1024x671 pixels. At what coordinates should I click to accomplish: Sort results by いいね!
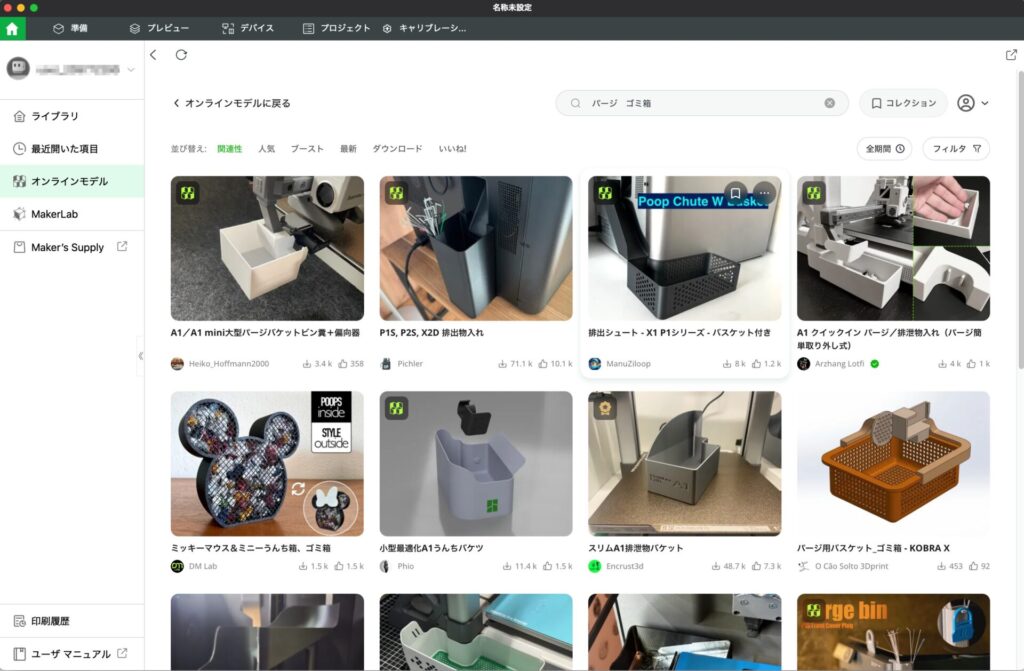pos(453,149)
